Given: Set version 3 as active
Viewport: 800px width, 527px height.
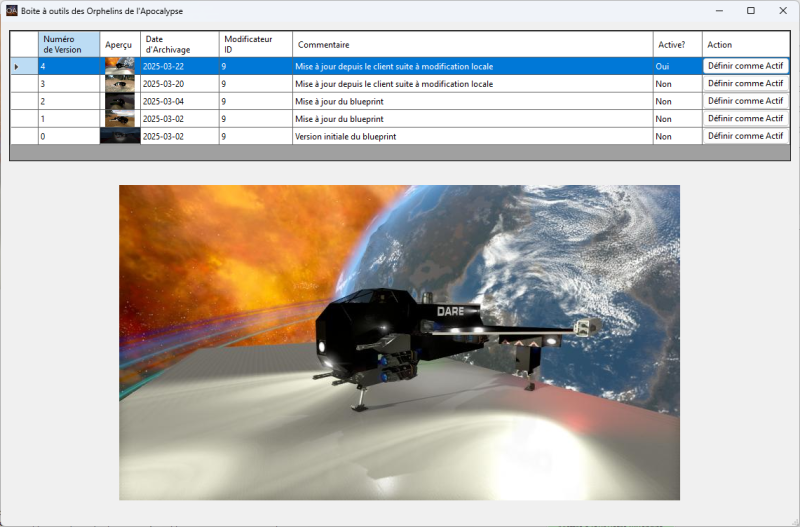Looking at the screenshot, I should 745,84.
